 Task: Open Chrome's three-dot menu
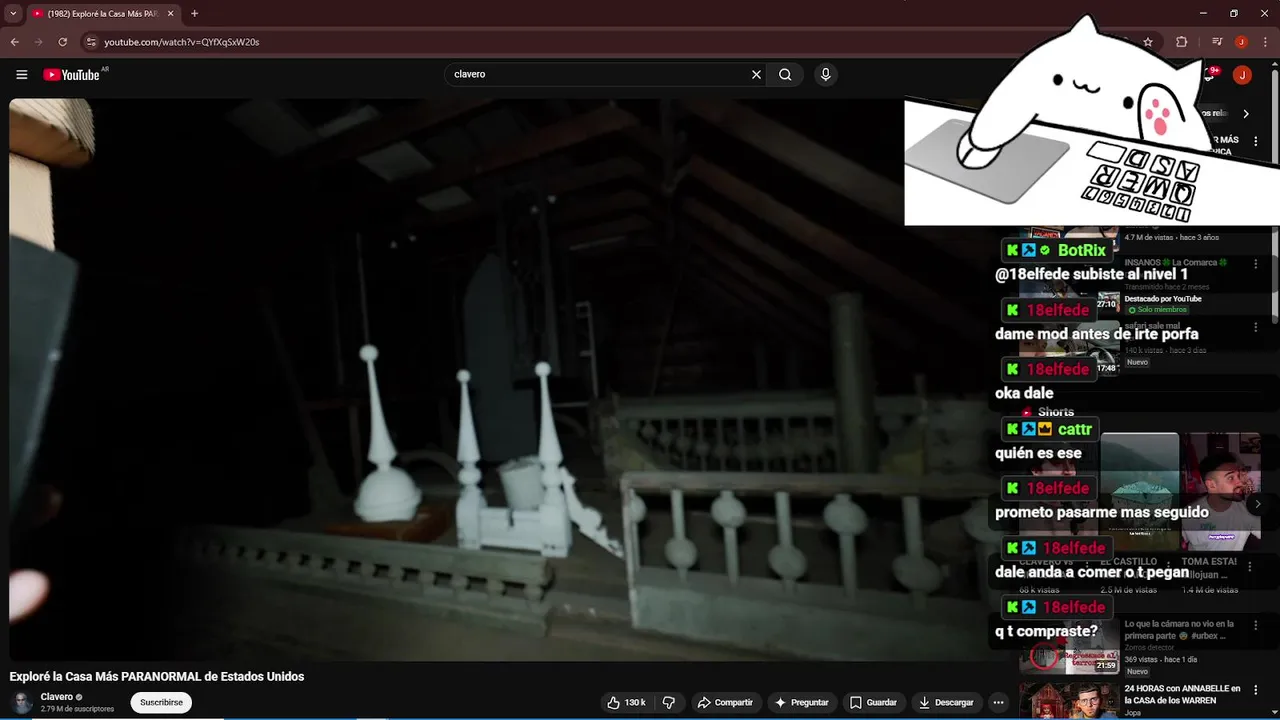pos(1264,42)
